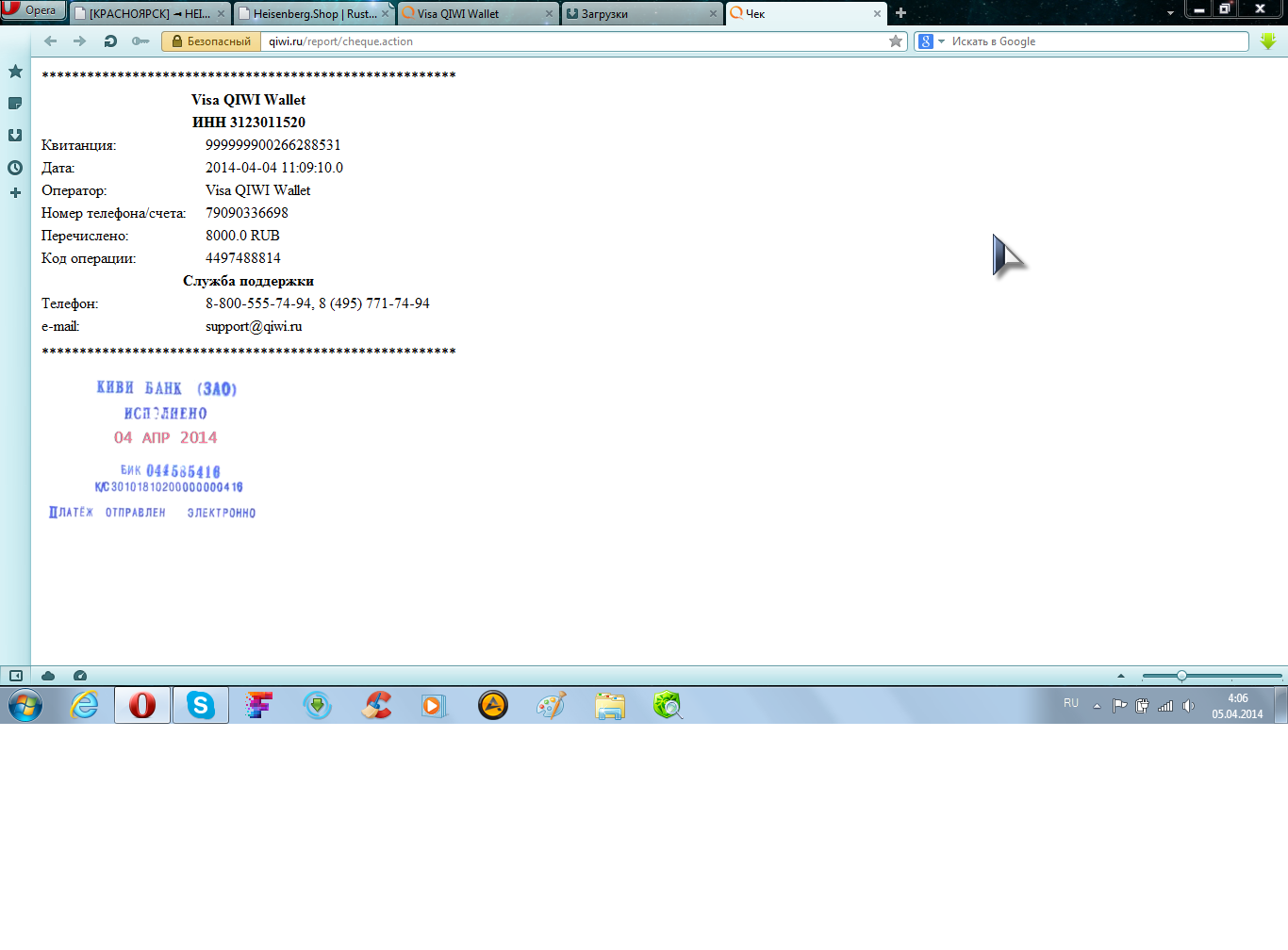Screen dimensions: 1288x950
Task: Open History clock panel in sidebar
Action: [15, 168]
